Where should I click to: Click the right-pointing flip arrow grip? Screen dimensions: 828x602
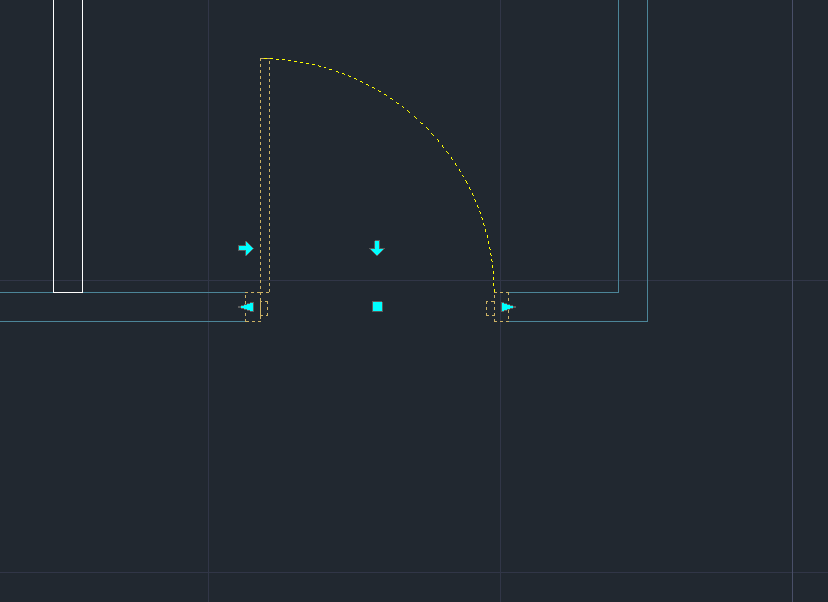pos(246,248)
